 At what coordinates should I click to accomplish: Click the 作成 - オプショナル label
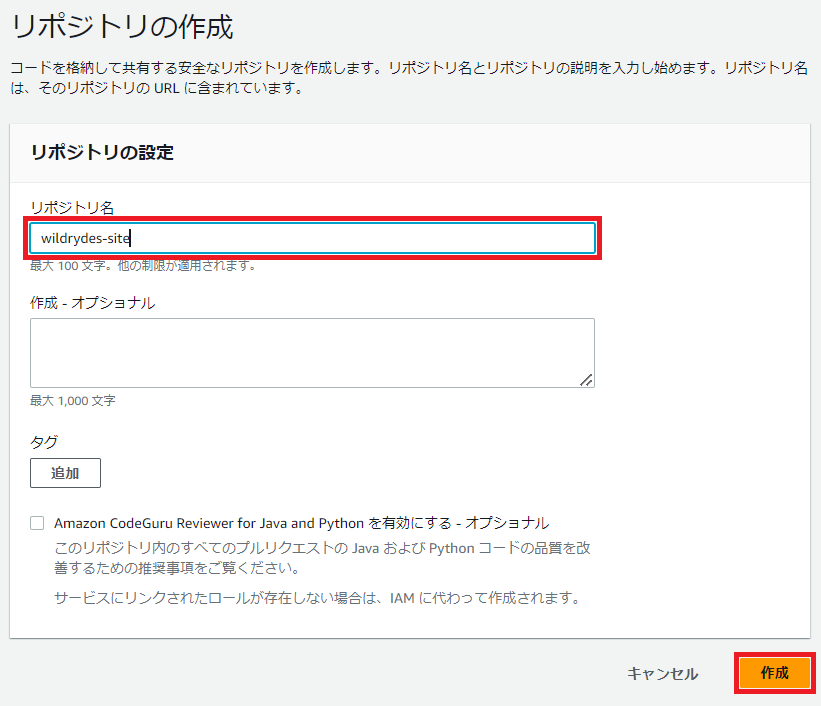pyautogui.click(x=93, y=303)
